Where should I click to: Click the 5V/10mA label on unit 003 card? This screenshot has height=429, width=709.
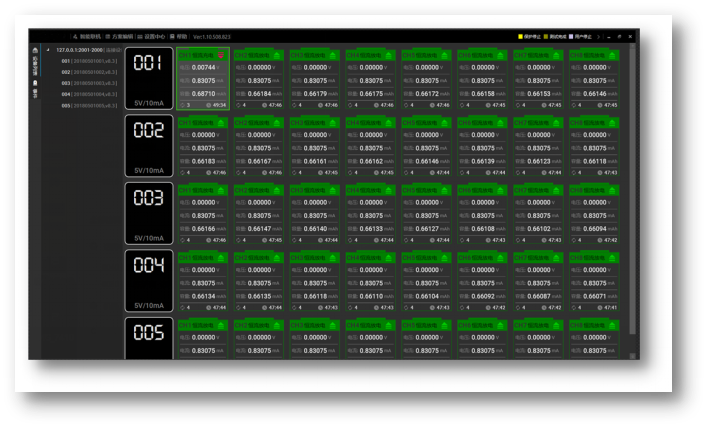coord(149,238)
